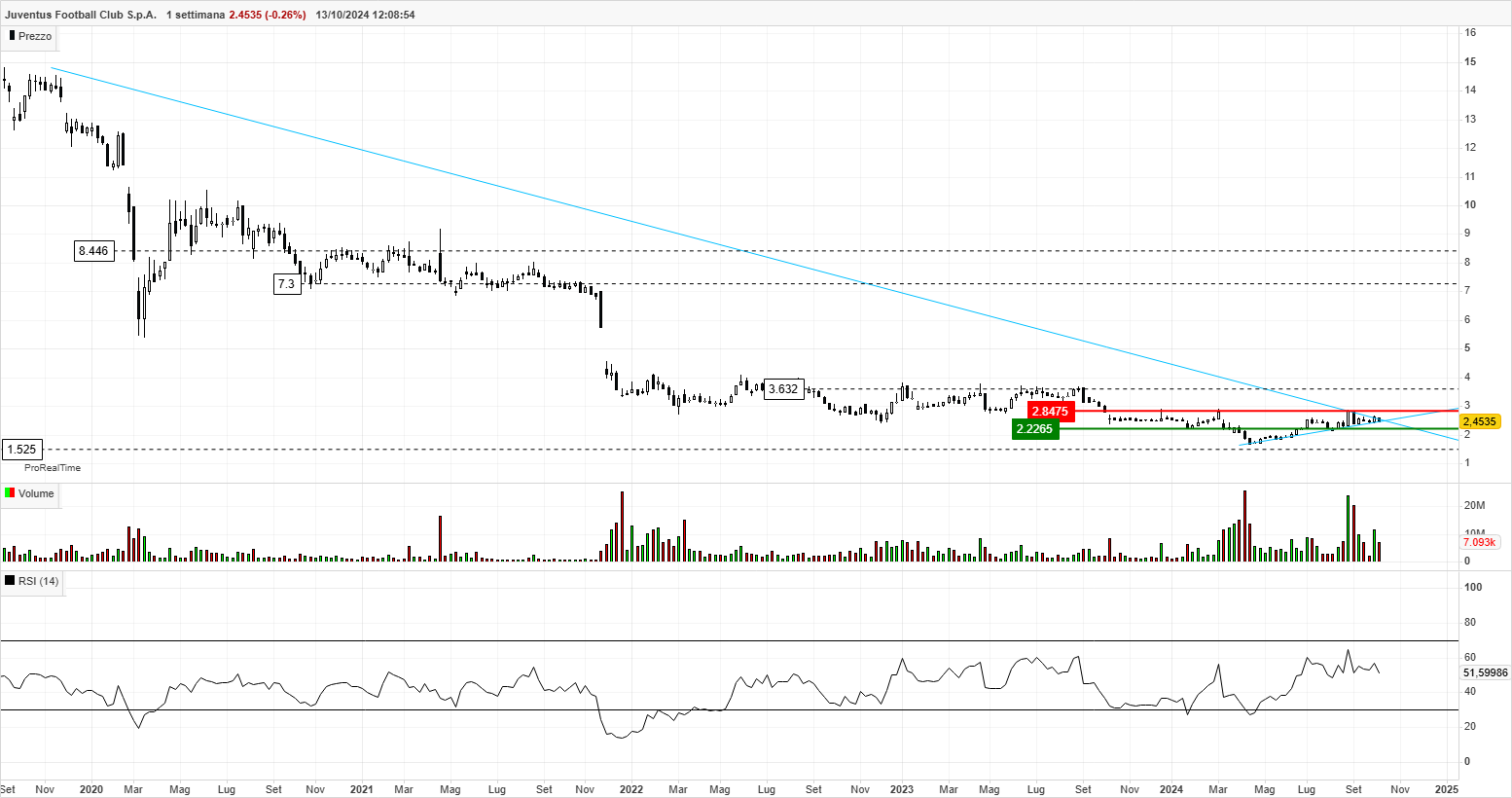Screen dimensions: 1512x798
Task: Click the -0.26% change value in header
Action: (x=286, y=15)
